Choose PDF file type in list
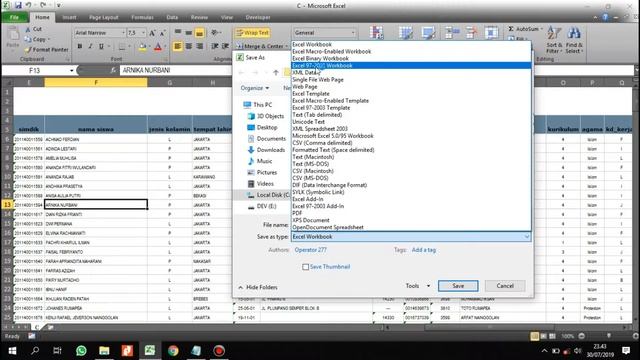Image resolution: width=640 pixels, height=360 pixels. (411, 213)
